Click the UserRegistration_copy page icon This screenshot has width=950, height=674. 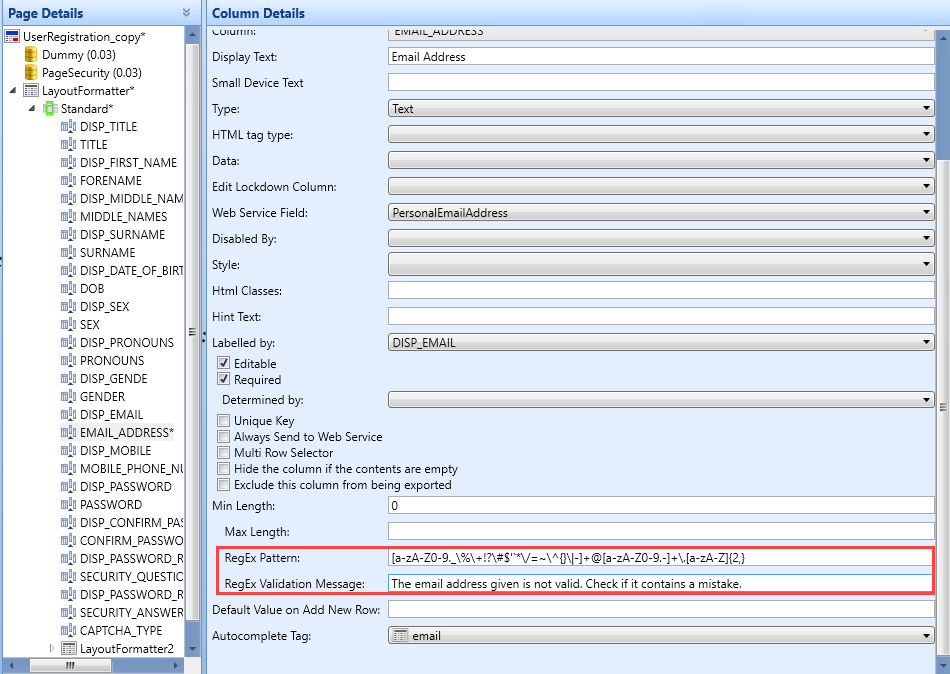[x=12, y=37]
